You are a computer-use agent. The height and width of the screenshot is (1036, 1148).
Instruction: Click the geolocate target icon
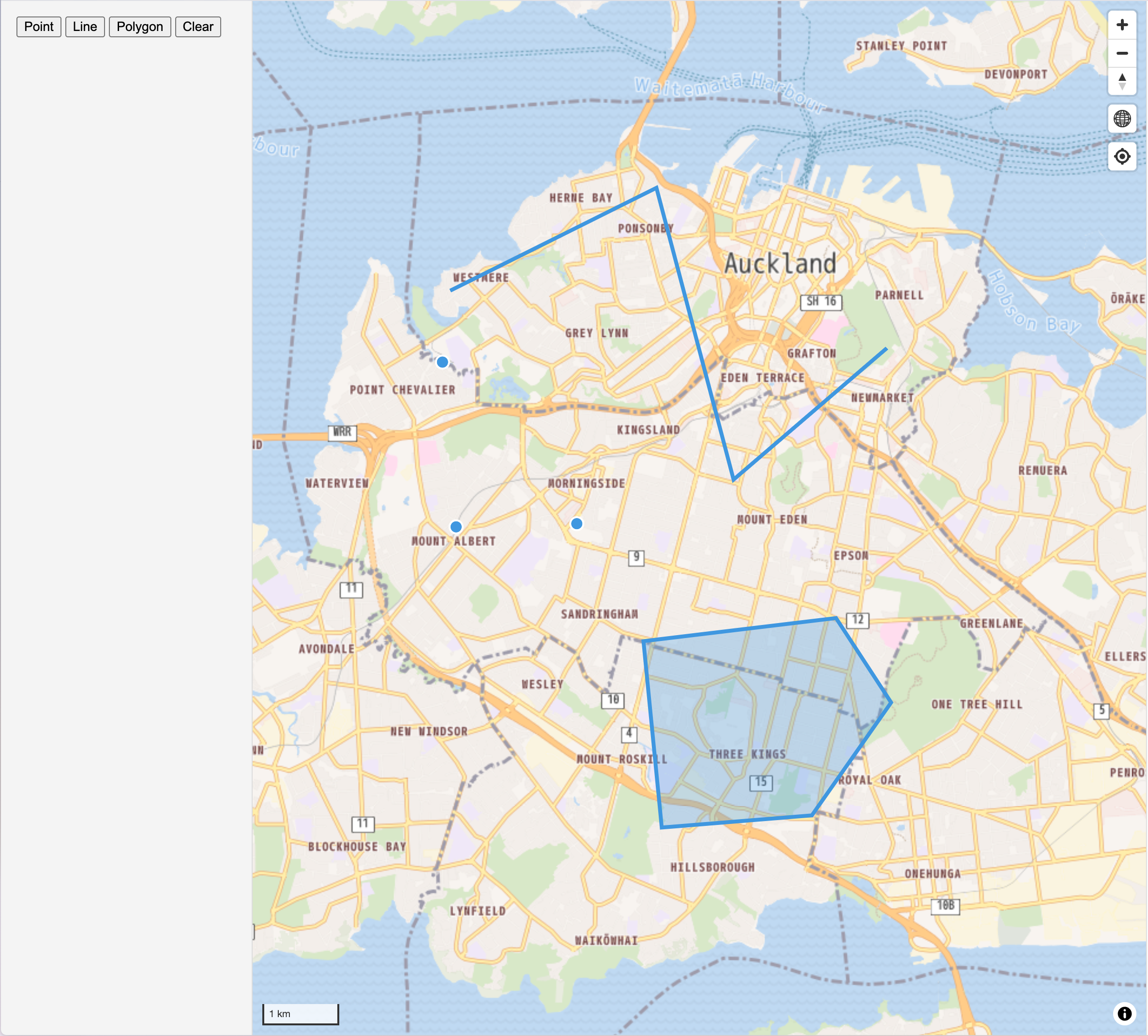click(x=1122, y=156)
